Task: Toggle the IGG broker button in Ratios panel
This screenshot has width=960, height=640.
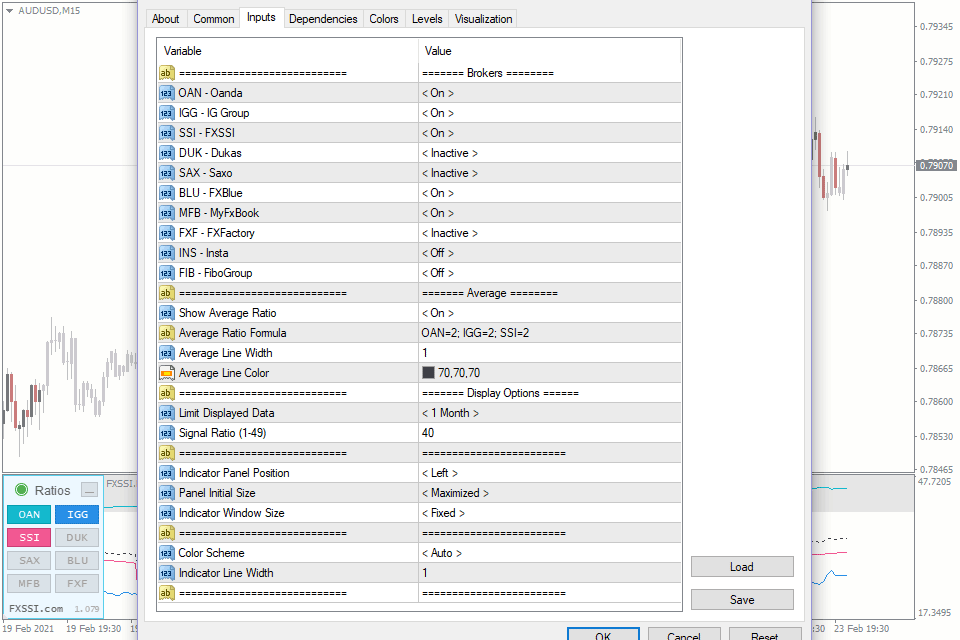Action: pyautogui.click(x=77, y=514)
